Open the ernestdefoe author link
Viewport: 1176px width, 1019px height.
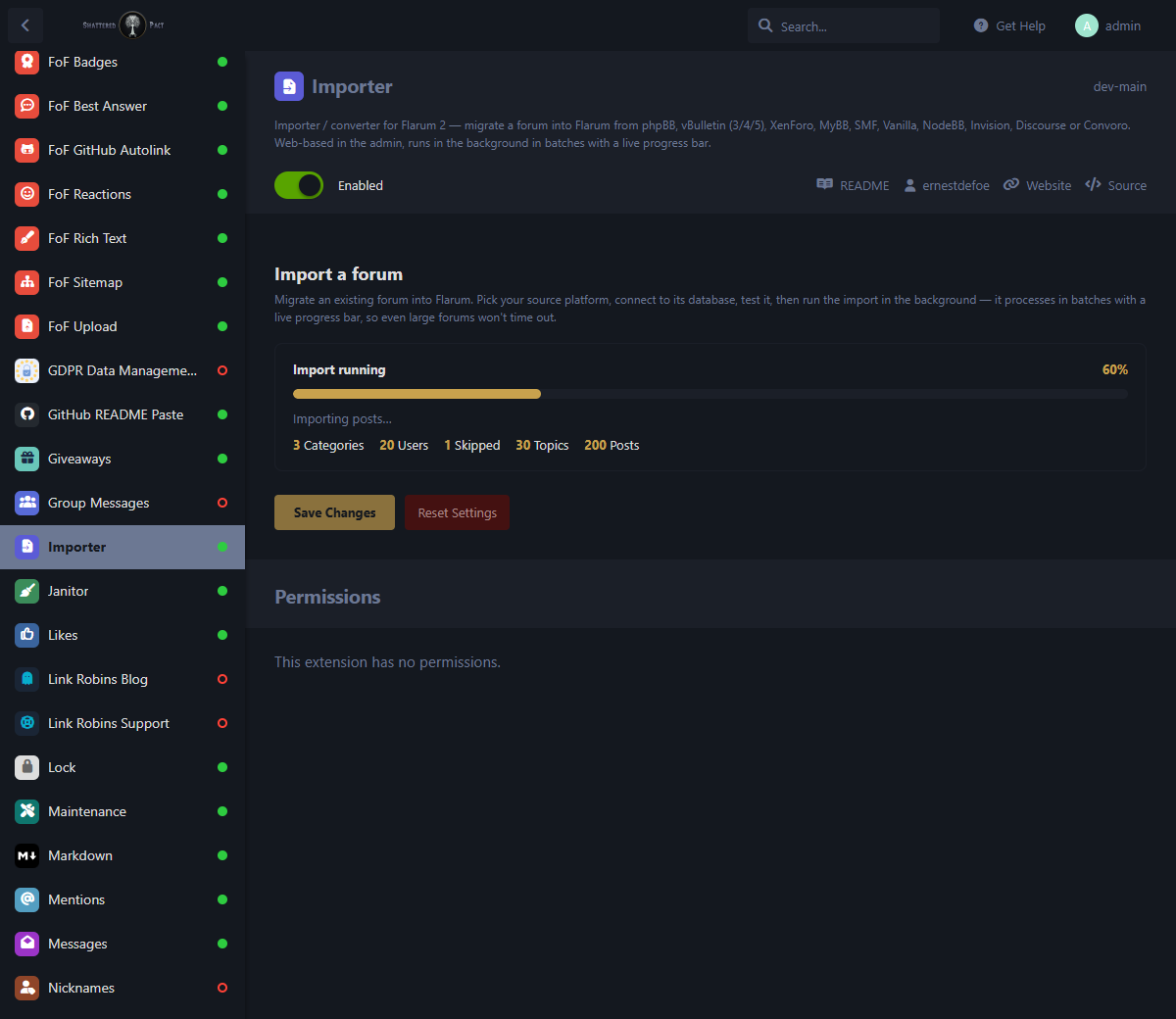pos(946,185)
